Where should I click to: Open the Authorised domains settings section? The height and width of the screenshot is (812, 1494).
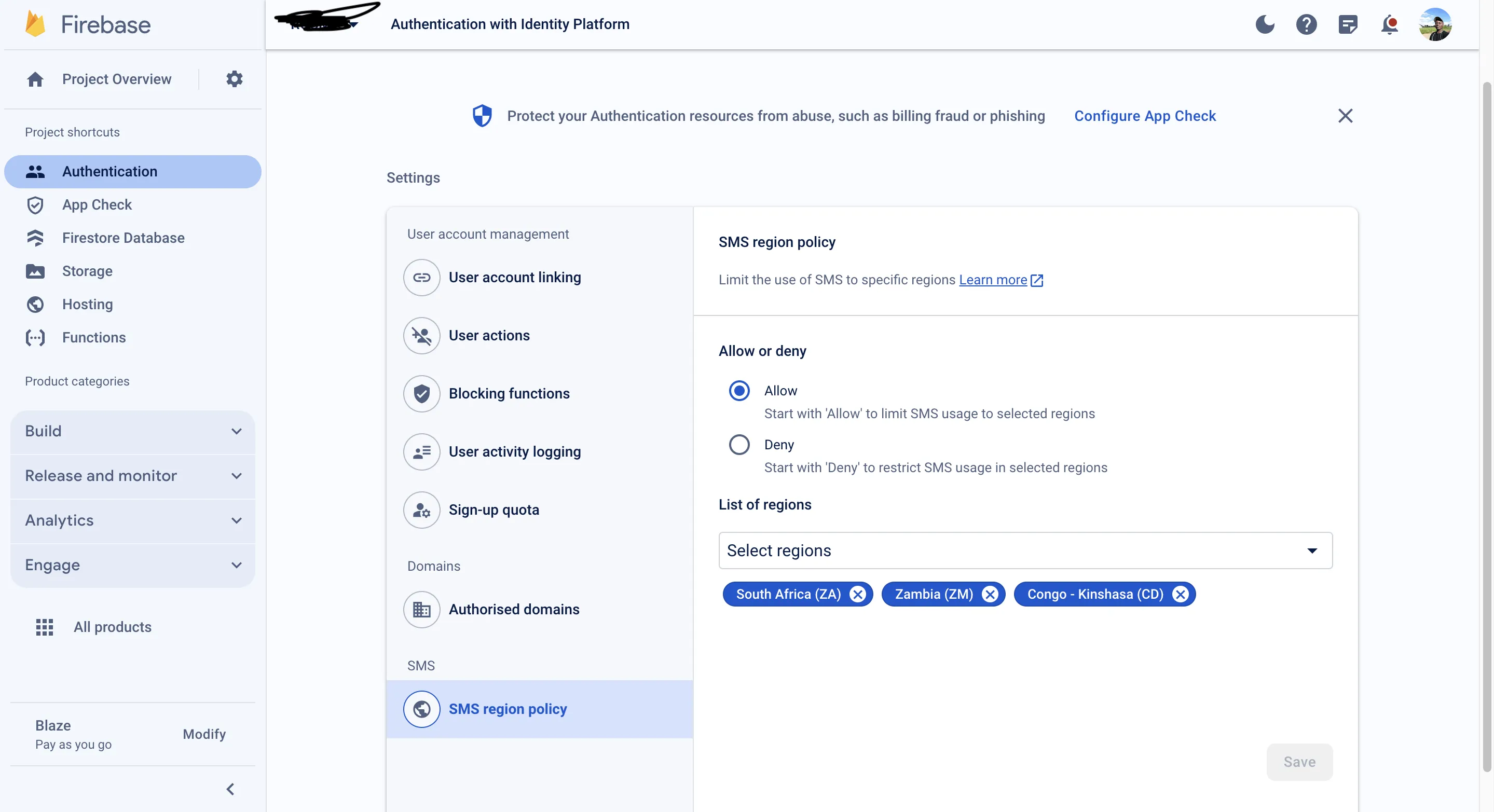coord(513,609)
